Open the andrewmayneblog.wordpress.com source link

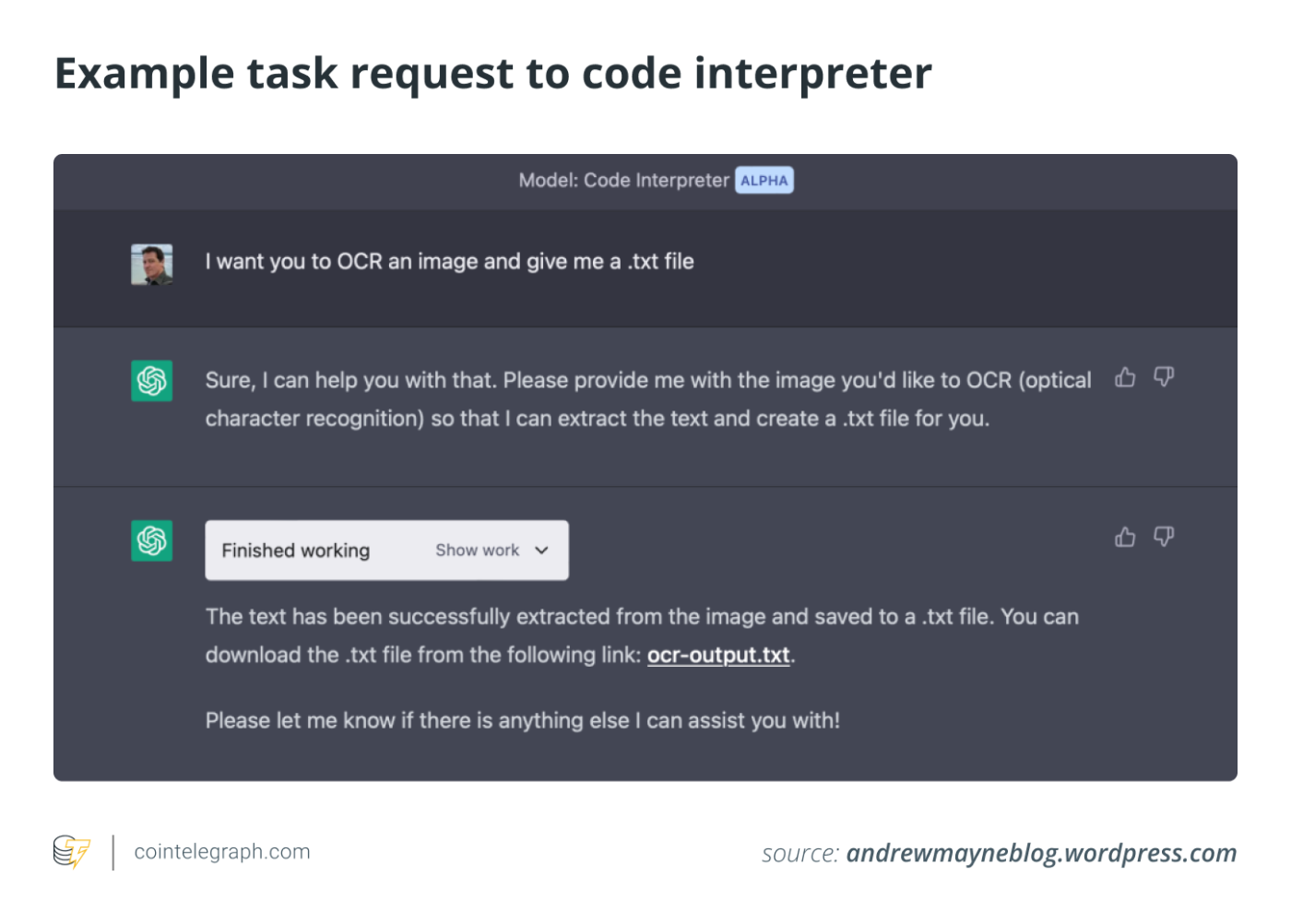point(1041,853)
